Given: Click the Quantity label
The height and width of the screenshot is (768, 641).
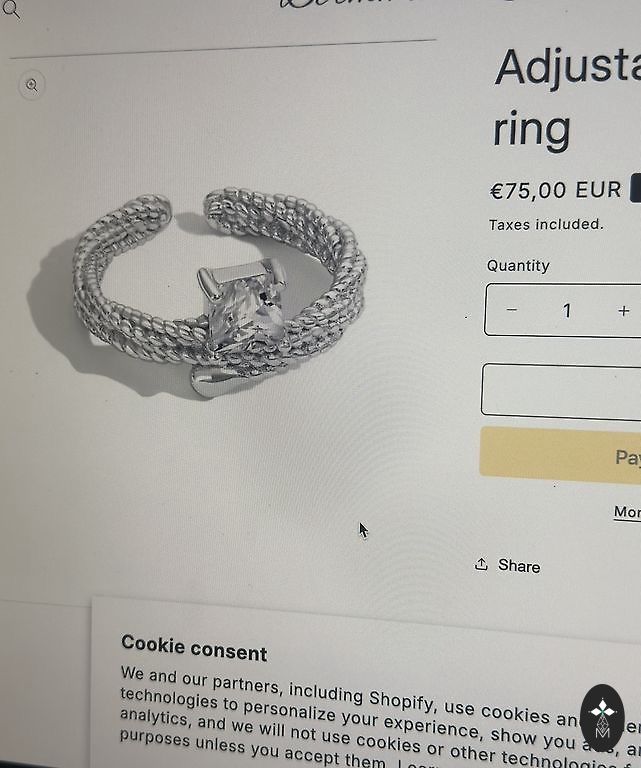Looking at the screenshot, I should (x=518, y=265).
